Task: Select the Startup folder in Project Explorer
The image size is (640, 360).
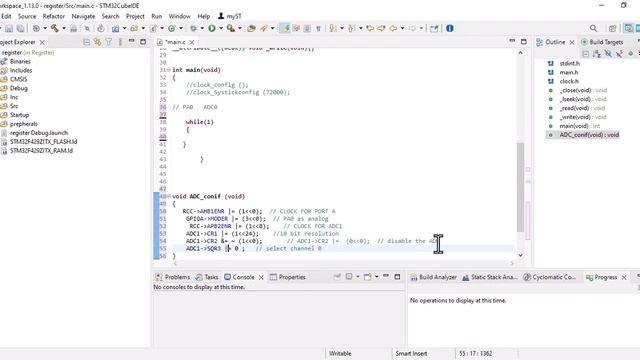Action: [19, 115]
